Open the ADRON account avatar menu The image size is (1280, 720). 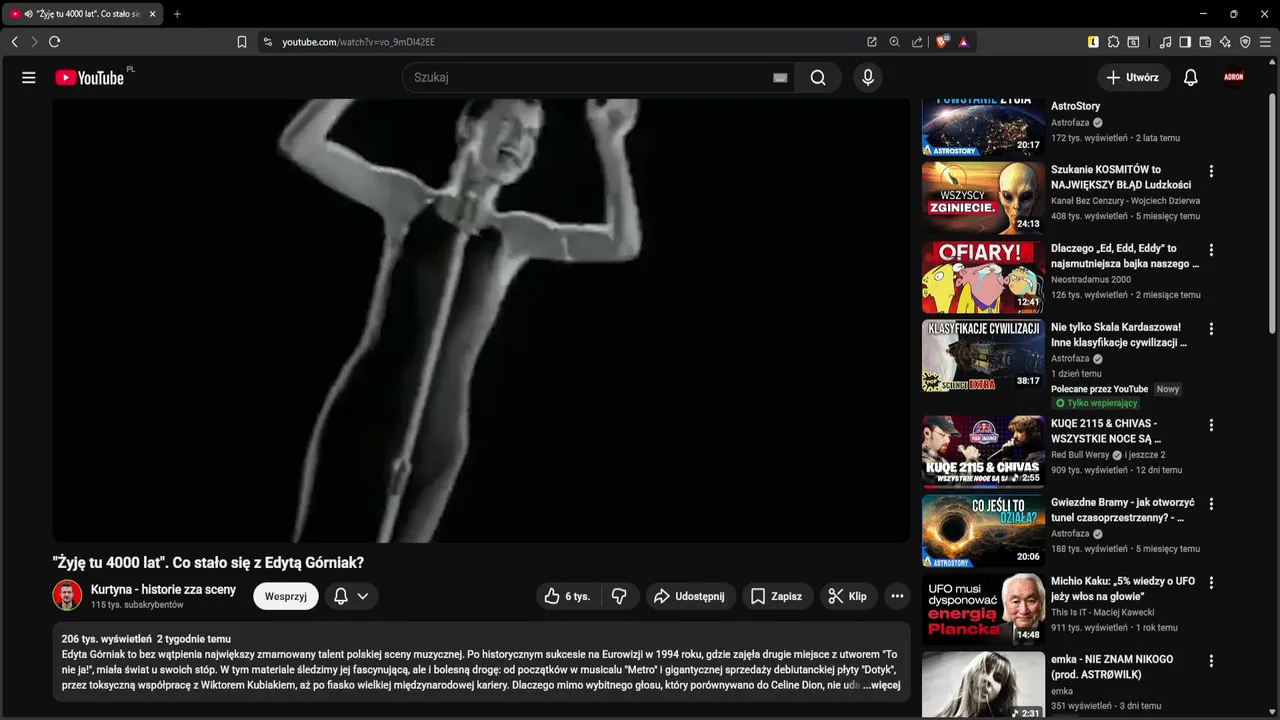[1234, 78]
